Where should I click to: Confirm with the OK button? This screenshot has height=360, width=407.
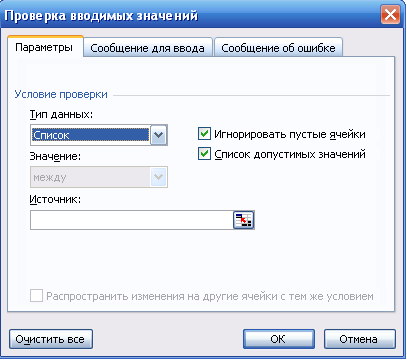(x=279, y=339)
